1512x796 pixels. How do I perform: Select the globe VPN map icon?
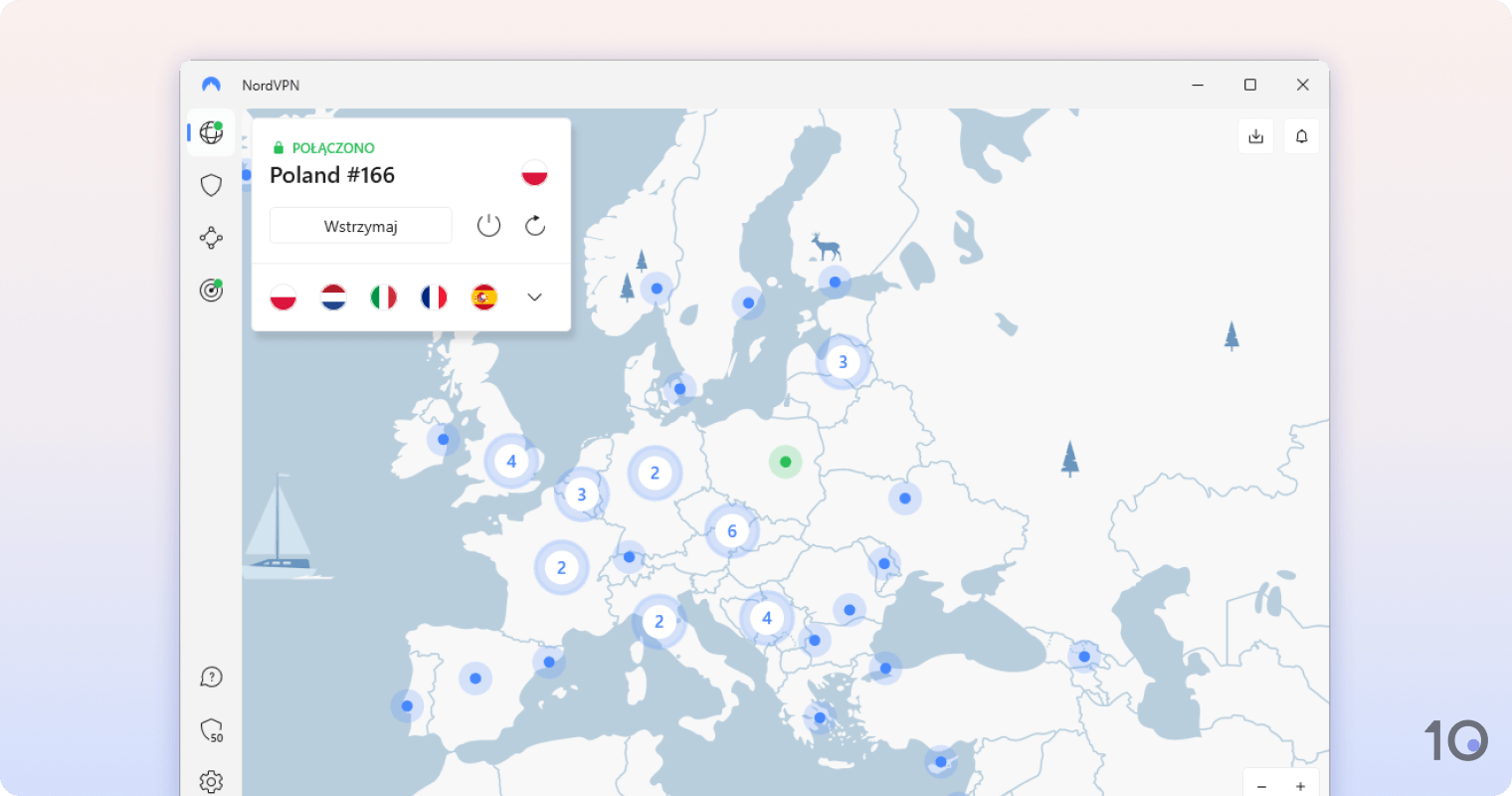(x=211, y=132)
